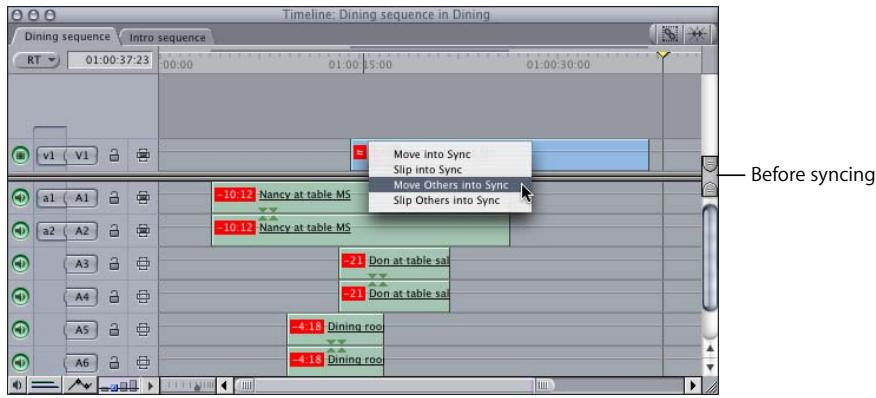
Task: Mute audio track A5 green speaker
Action: click(x=20, y=330)
